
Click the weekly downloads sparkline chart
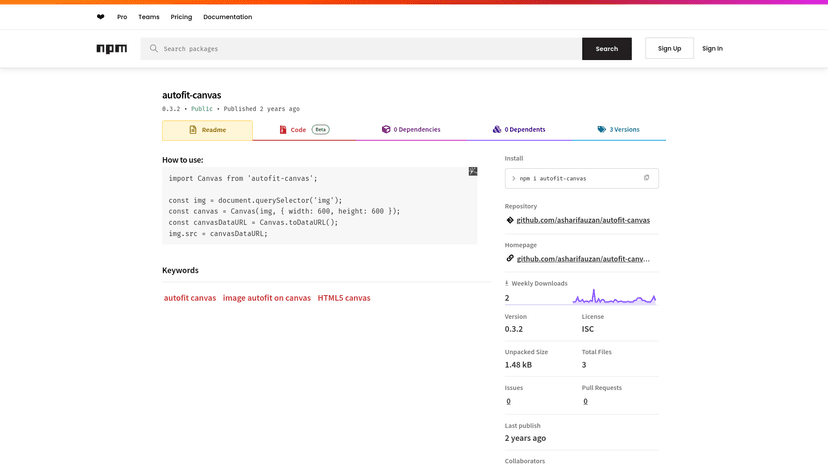point(613,297)
